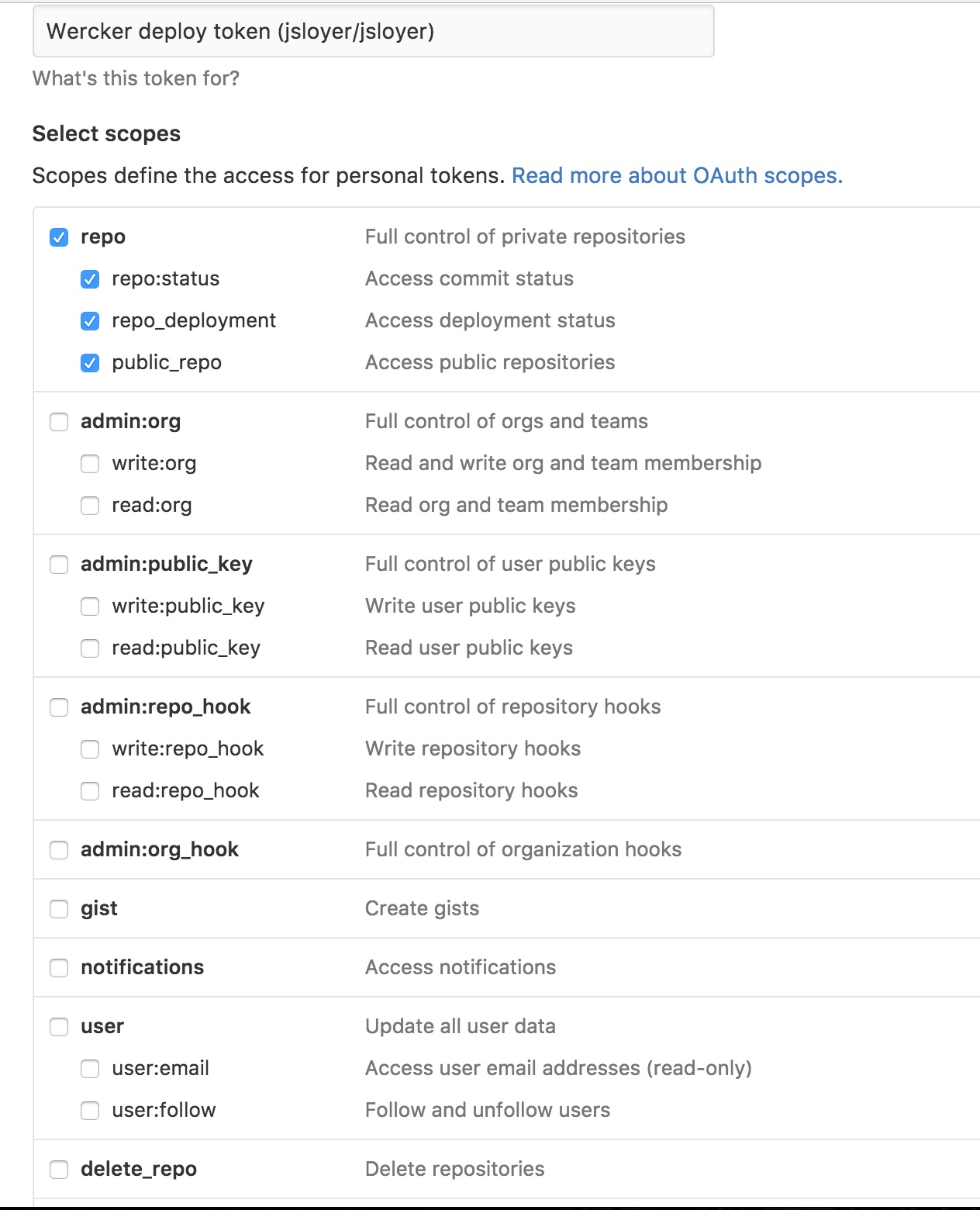Check the write:org checkbox

(89, 463)
